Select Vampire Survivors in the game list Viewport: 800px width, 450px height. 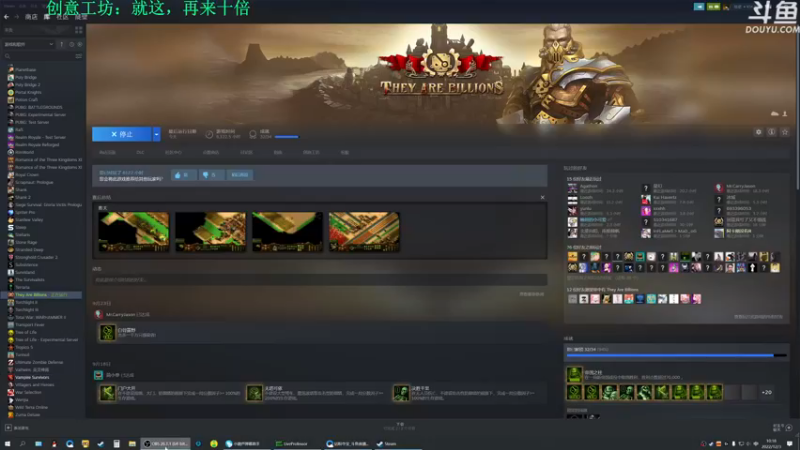pos(32,378)
